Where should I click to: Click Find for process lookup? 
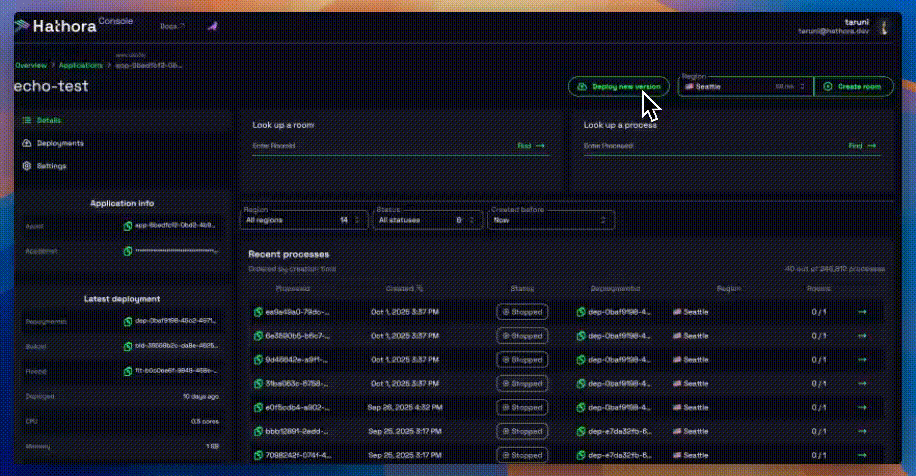point(862,145)
